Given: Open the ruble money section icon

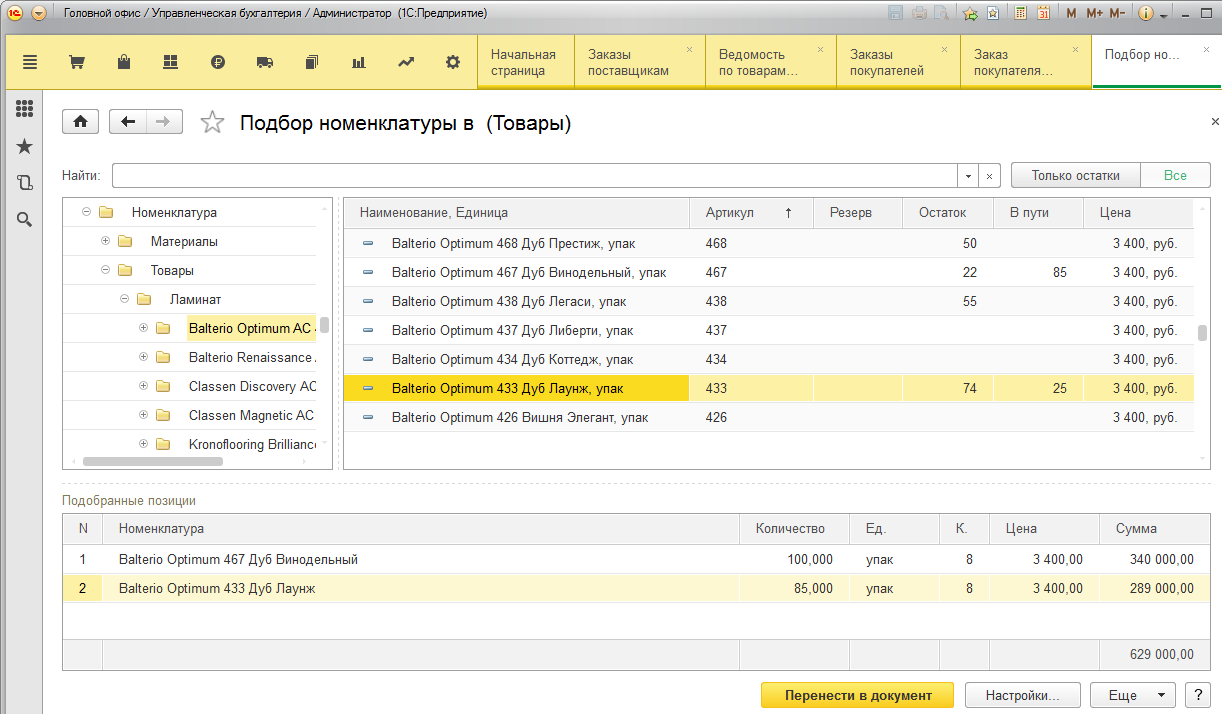Looking at the screenshot, I should 218,62.
